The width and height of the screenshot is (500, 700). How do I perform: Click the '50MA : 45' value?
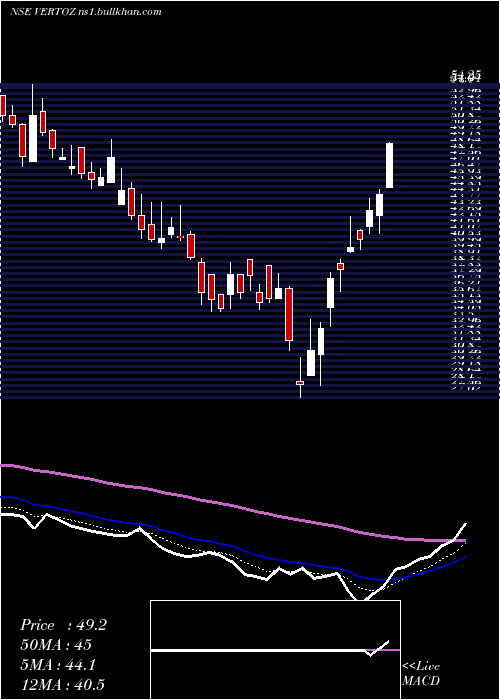[x=56, y=645]
